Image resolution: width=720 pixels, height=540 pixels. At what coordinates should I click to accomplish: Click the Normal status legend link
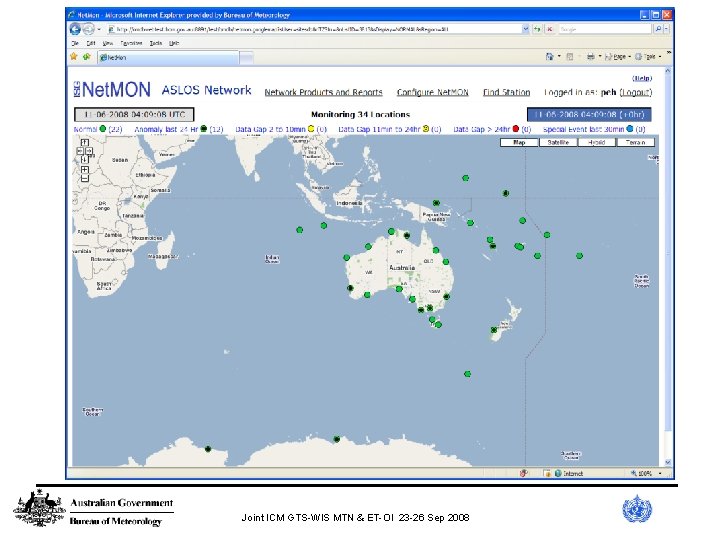85,129
